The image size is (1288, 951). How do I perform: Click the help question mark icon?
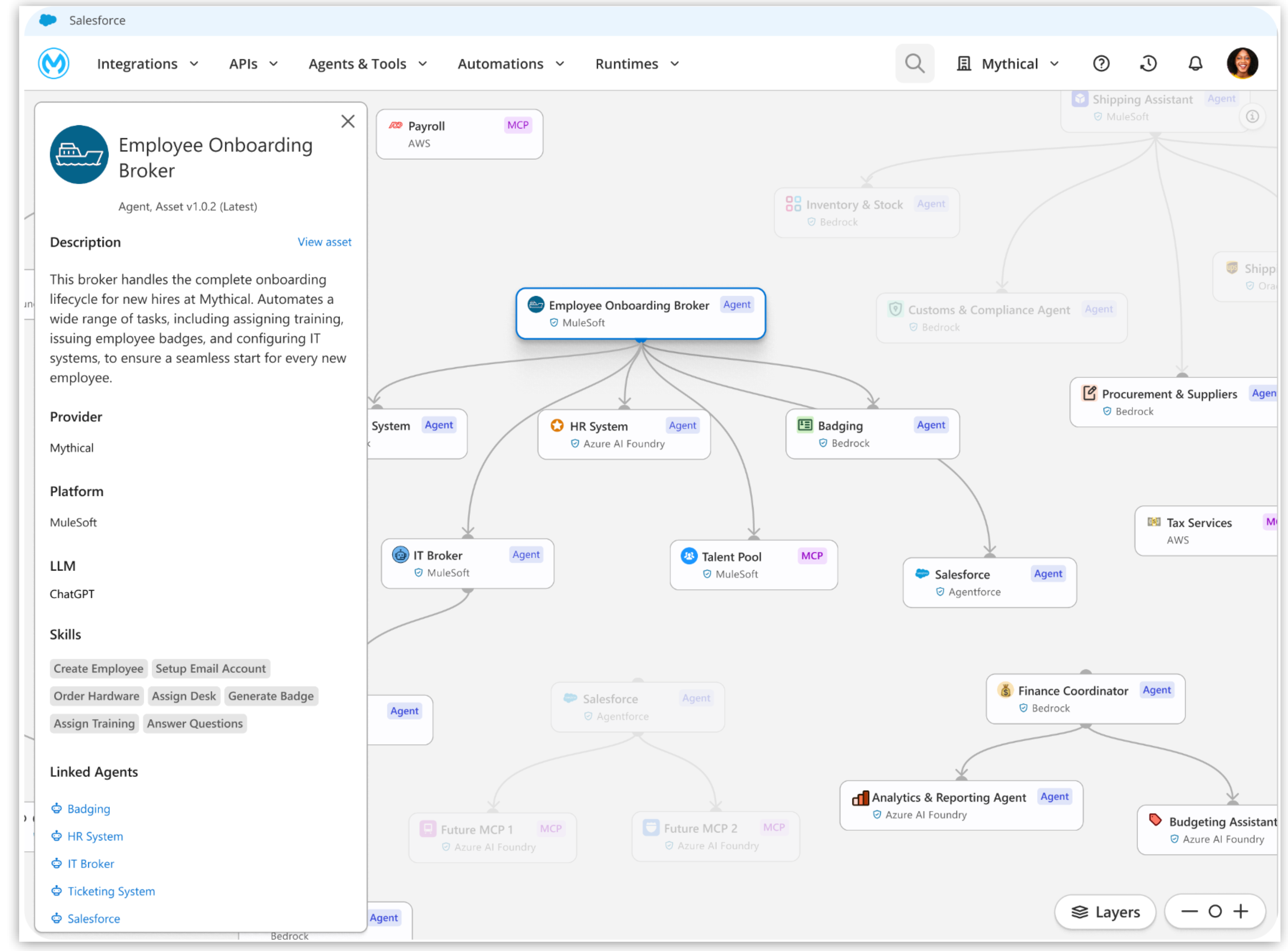(1102, 63)
